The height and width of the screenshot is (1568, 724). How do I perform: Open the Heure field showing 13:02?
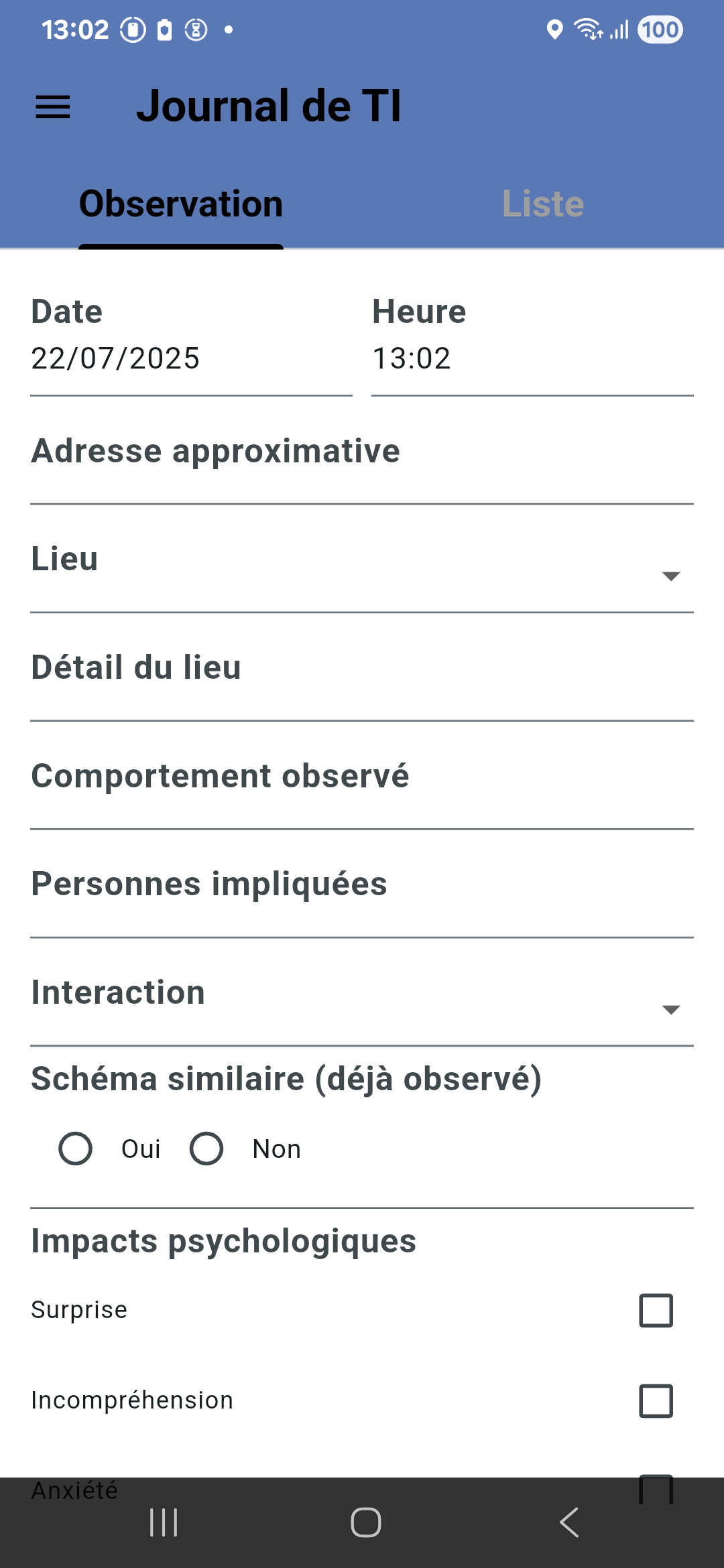click(532, 342)
